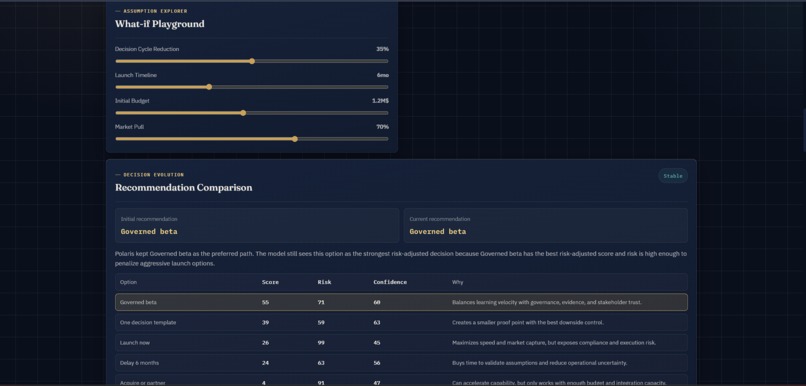Click the 1.2M$ Initial Budget value

click(380, 101)
